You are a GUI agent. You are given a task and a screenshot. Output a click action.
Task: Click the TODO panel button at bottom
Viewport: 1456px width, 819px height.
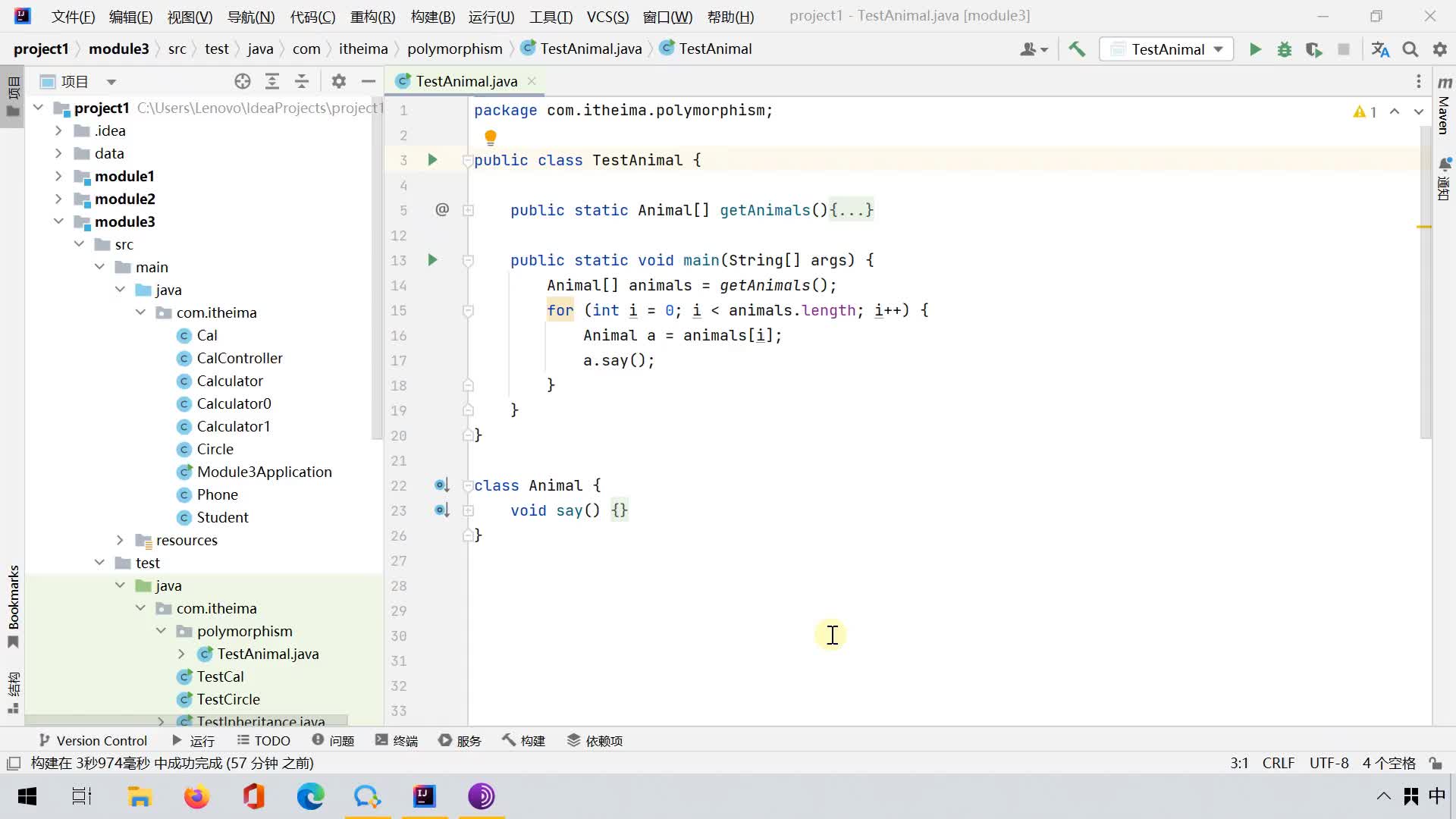coord(264,741)
